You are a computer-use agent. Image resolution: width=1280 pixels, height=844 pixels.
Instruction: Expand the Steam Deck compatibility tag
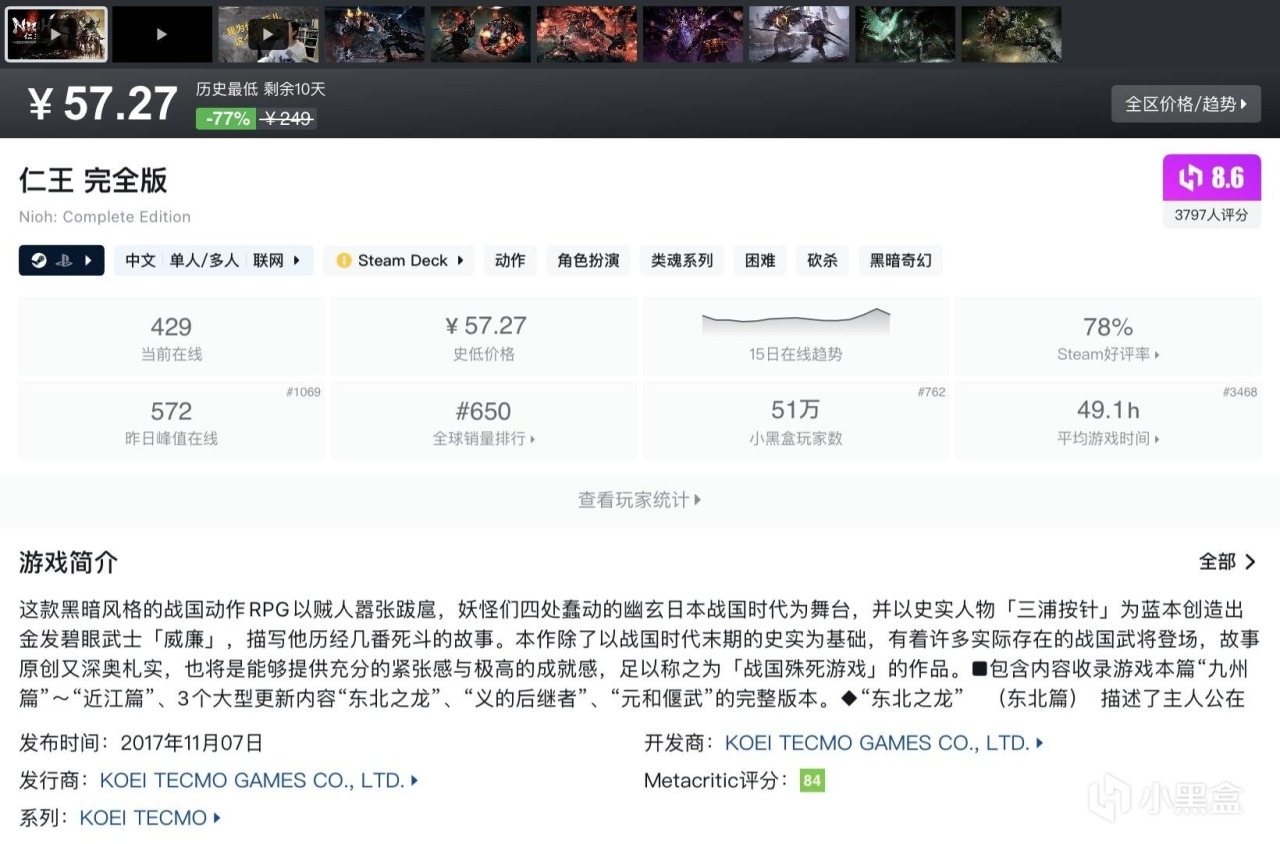(399, 260)
